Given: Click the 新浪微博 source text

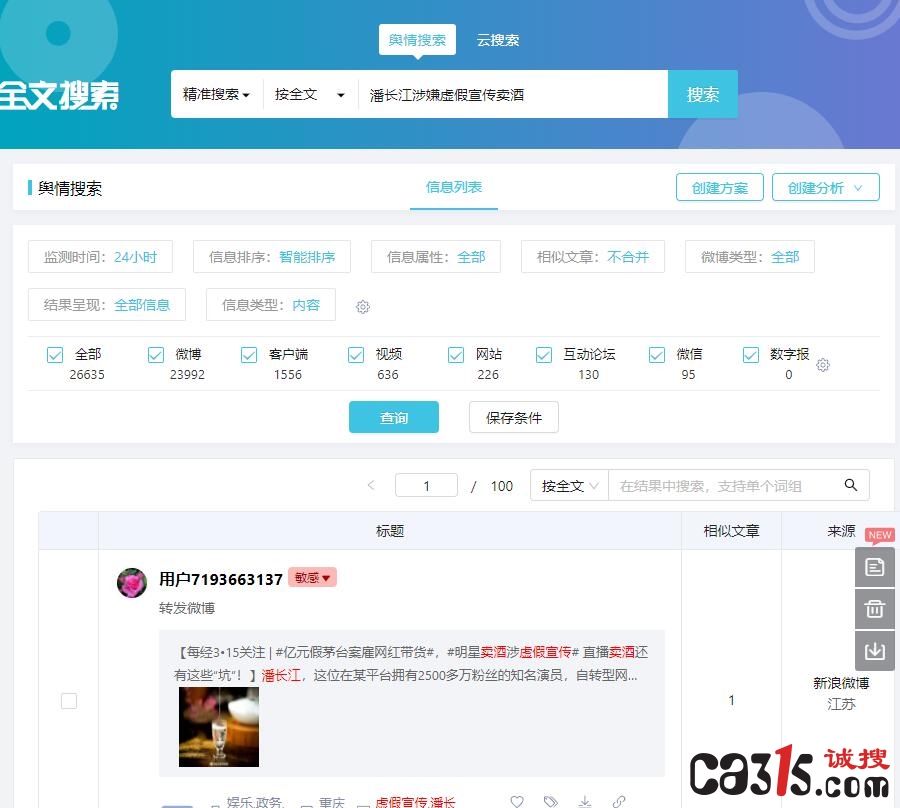Looking at the screenshot, I should [841, 683].
